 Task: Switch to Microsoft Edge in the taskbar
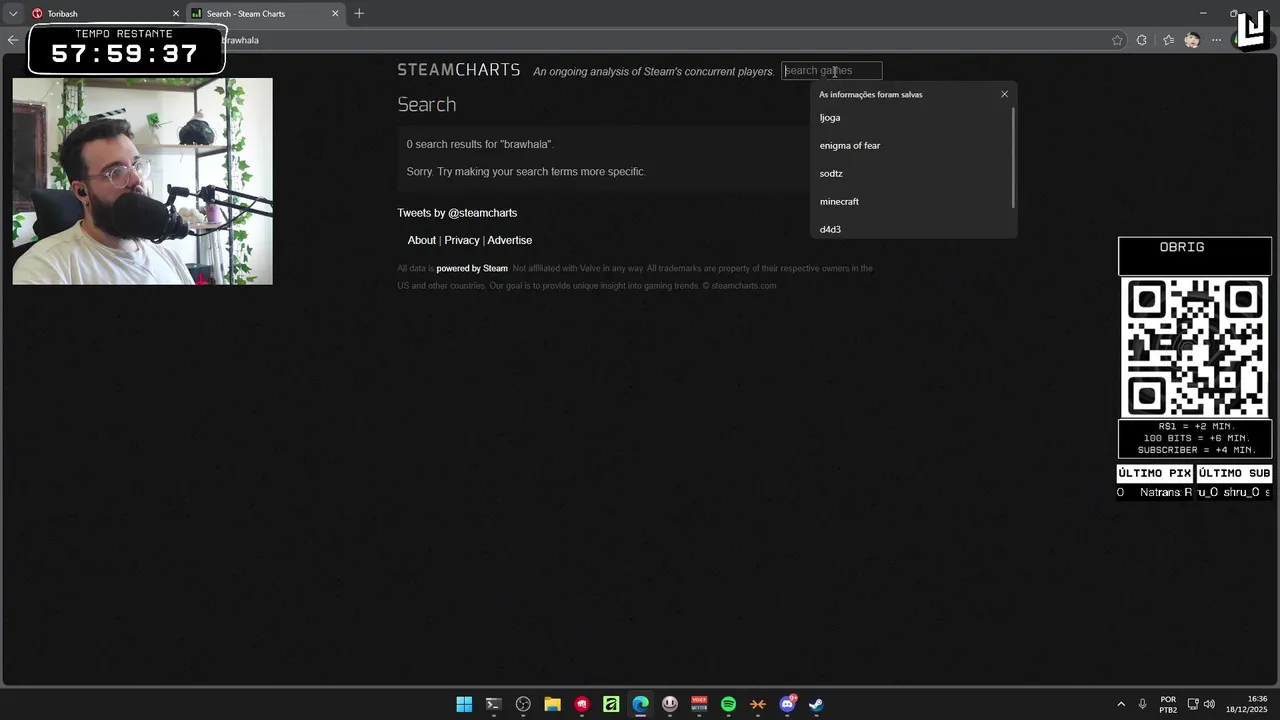640,704
